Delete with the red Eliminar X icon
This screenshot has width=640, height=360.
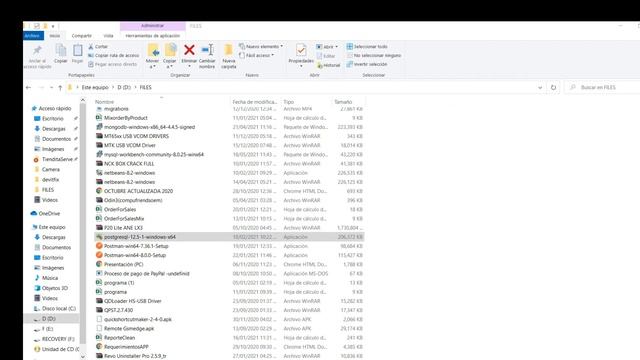tap(189, 50)
